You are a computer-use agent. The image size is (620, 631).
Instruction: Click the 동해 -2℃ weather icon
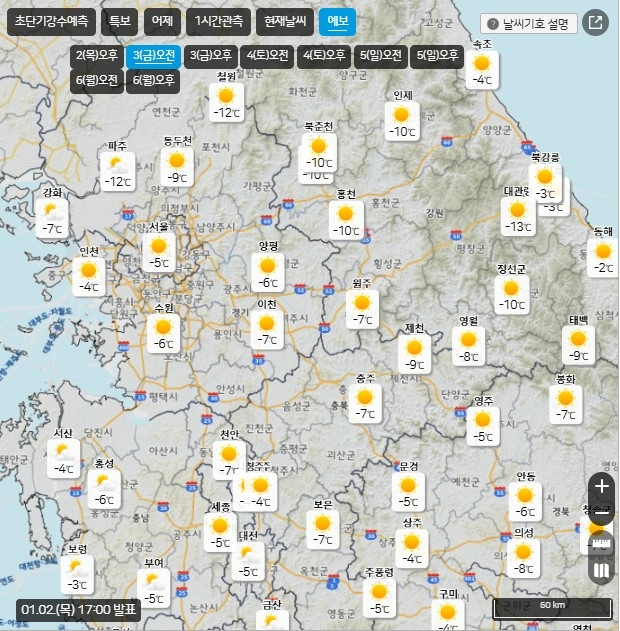(603, 258)
